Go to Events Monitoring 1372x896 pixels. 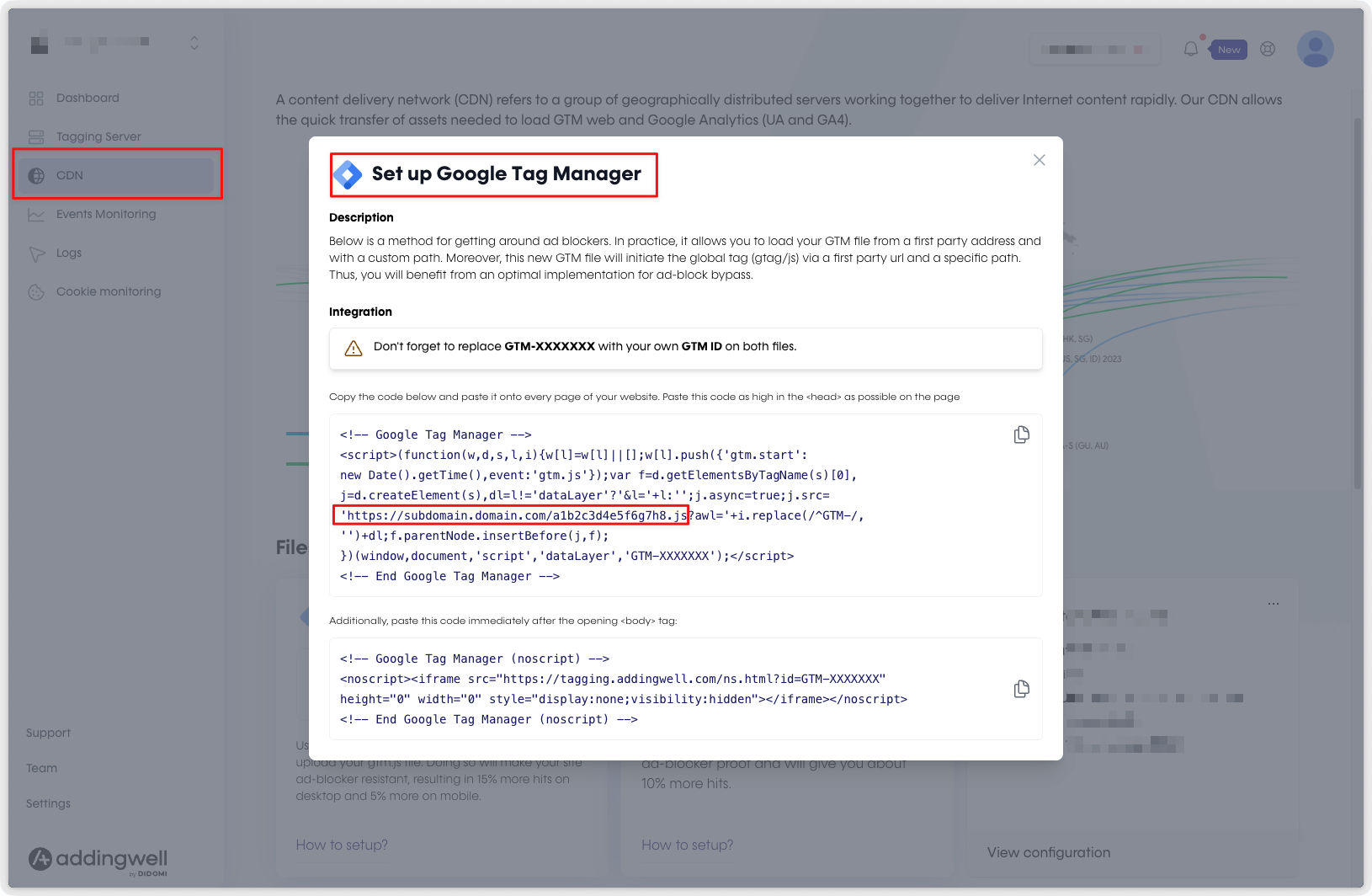(106, 214)
